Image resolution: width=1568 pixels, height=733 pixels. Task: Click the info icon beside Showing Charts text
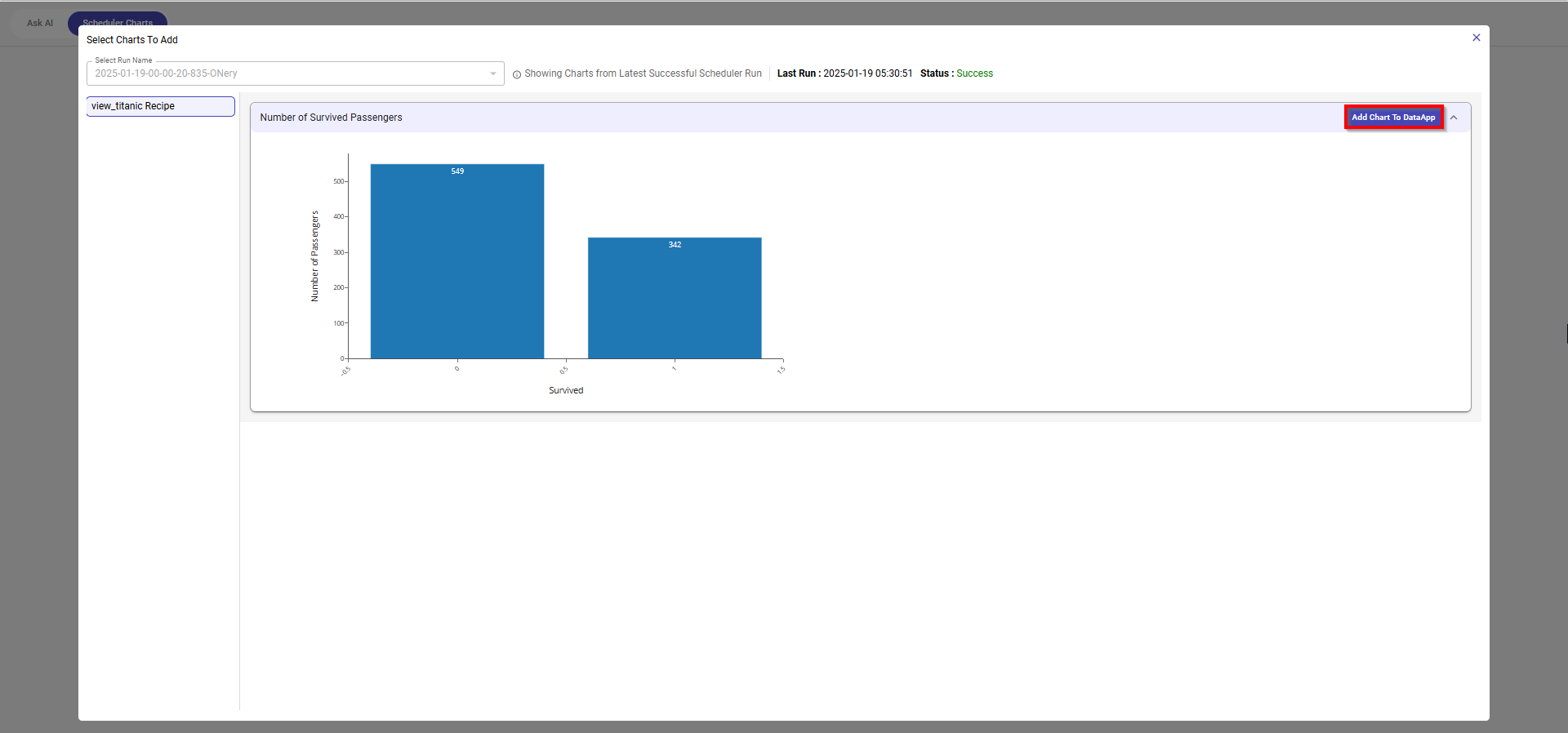pos(517,74)
